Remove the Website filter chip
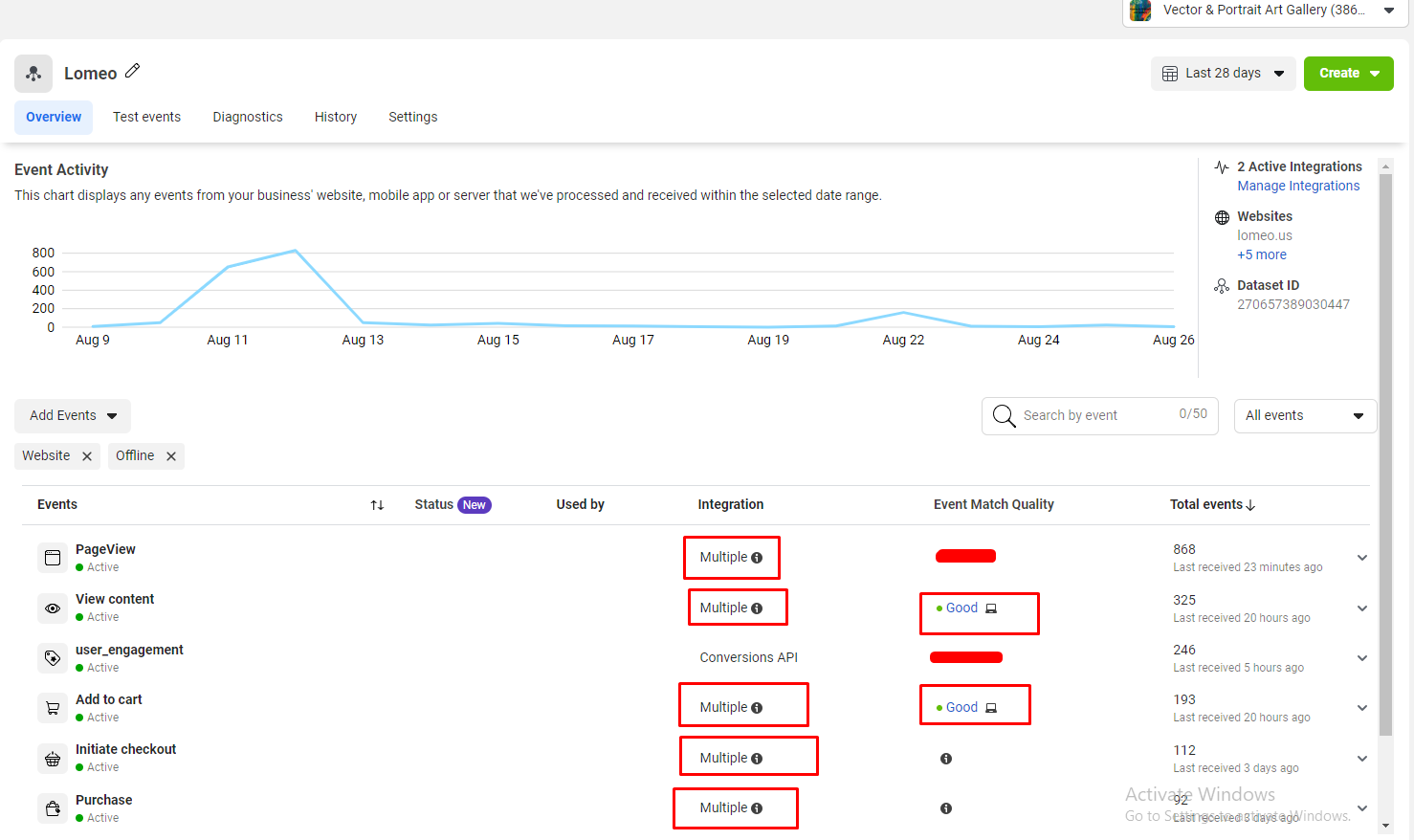The width and height of the screenshot is (1414, 840). pos(87,456)
